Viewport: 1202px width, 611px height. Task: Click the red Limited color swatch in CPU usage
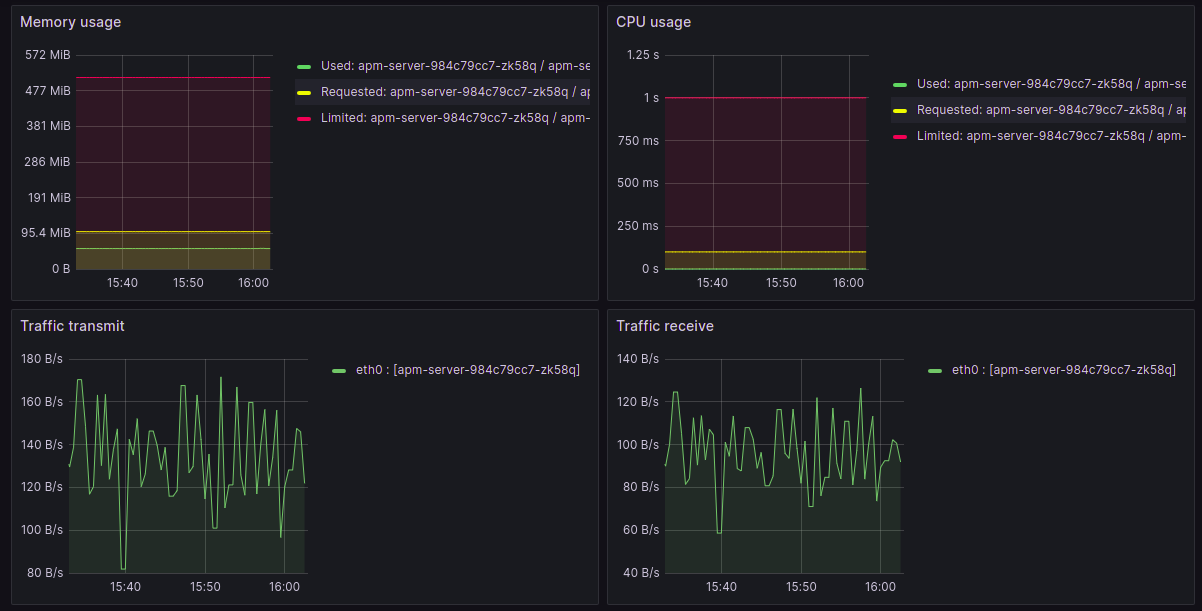click(x=900, y=137)
